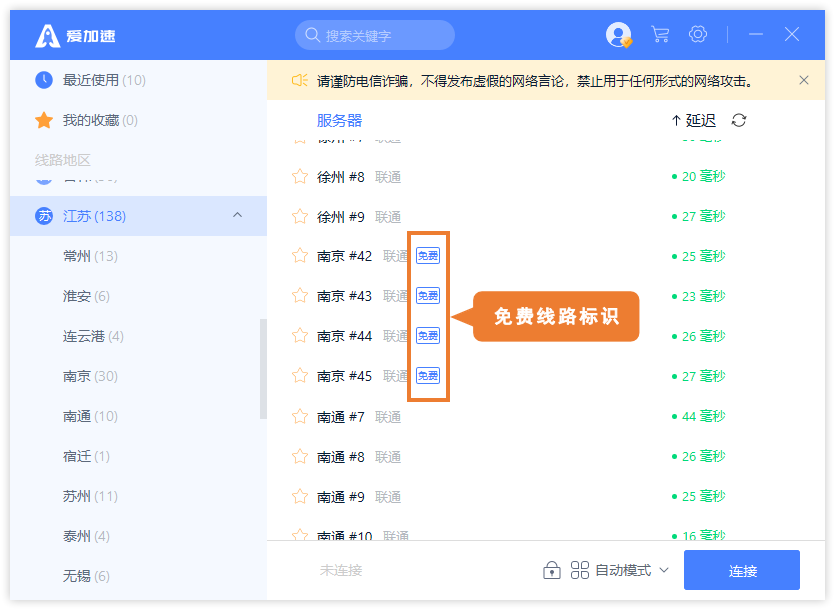Viewport: 835px width, 610px height.
Task: Select 南京 (30) city
Action: 138,376
